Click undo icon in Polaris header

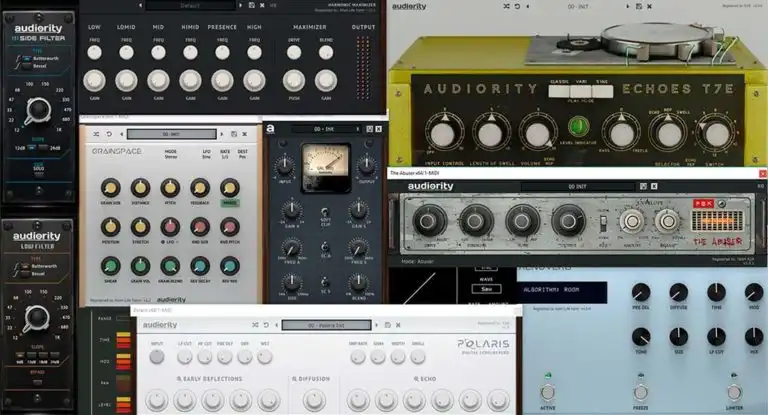[x=266, y=325]
